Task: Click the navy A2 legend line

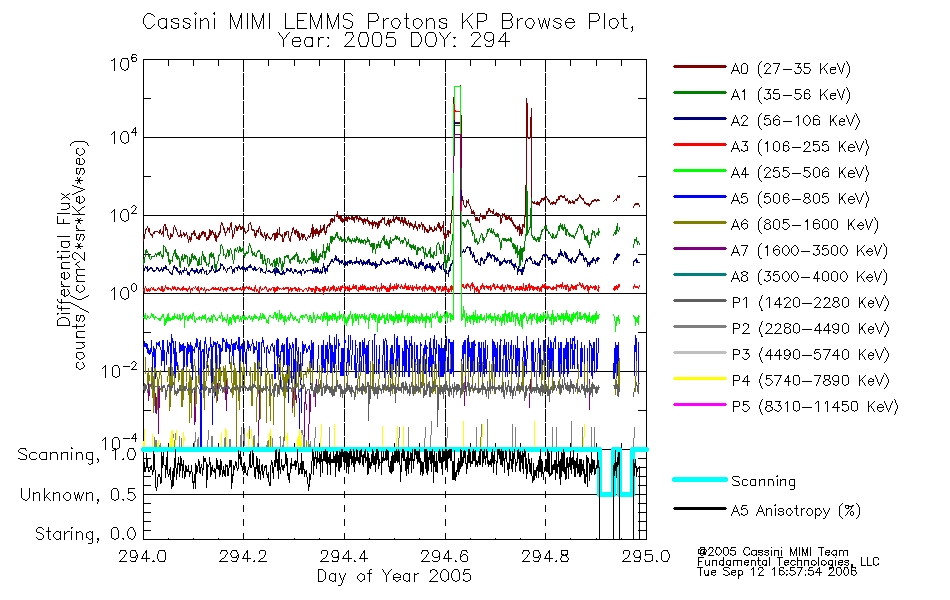Action: coord(700,119)
